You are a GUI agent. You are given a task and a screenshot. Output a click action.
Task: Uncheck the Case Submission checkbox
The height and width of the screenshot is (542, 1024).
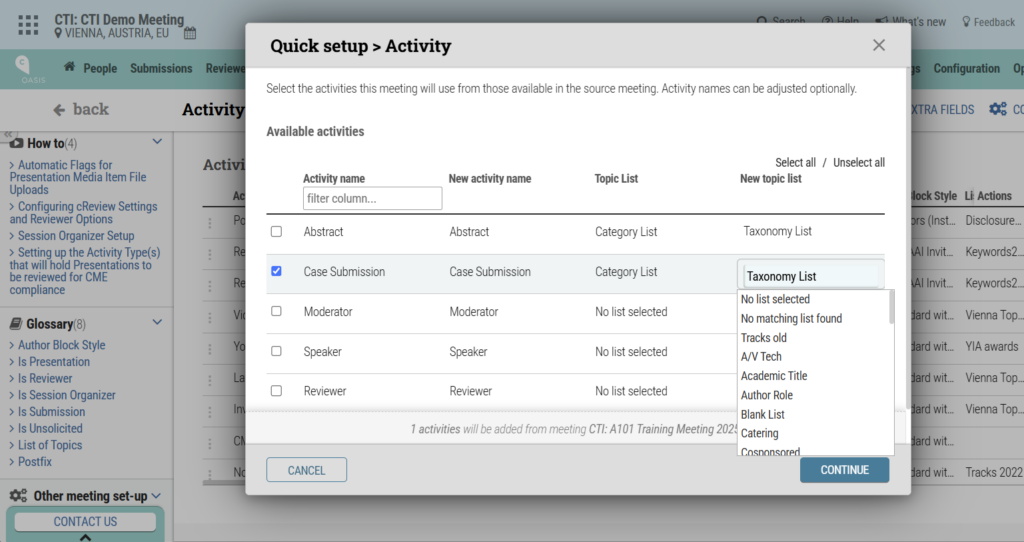click(x=277, y=271)
